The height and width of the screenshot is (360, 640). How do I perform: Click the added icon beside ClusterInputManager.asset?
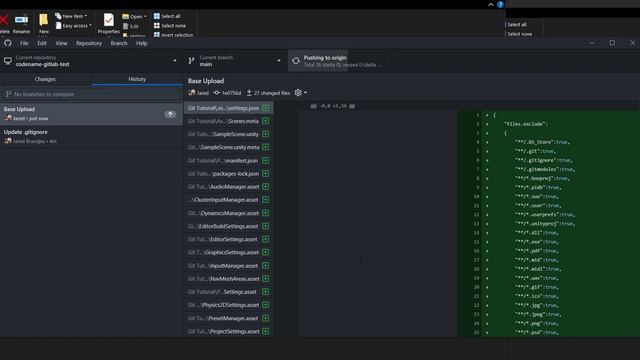coord(266,200)
